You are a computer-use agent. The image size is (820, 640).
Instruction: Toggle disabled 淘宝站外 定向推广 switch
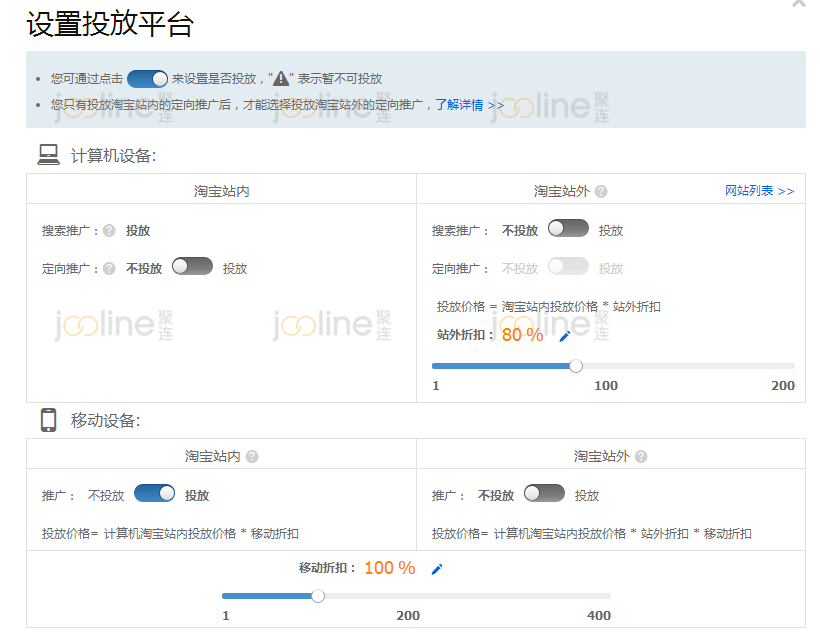tap(568, 266)
